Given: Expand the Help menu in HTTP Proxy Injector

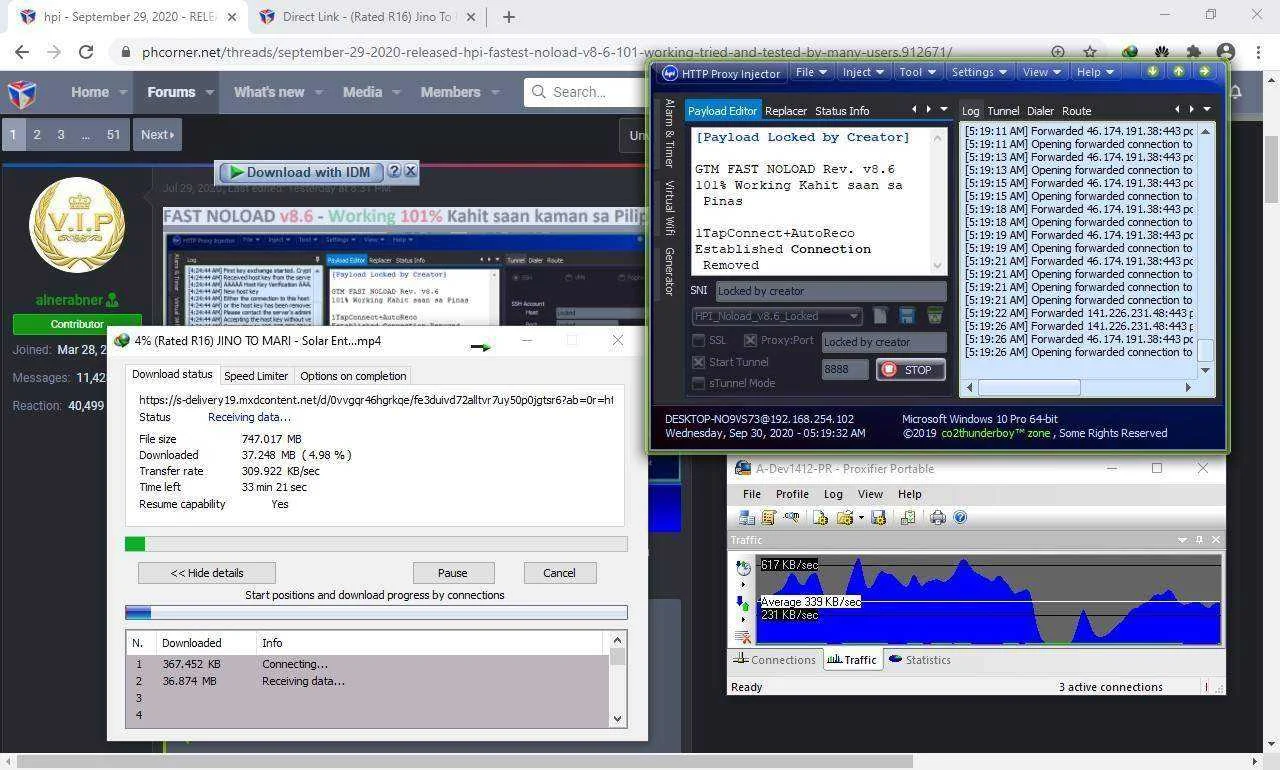Looking at the screenshot, I should (x=1095, y=72).
